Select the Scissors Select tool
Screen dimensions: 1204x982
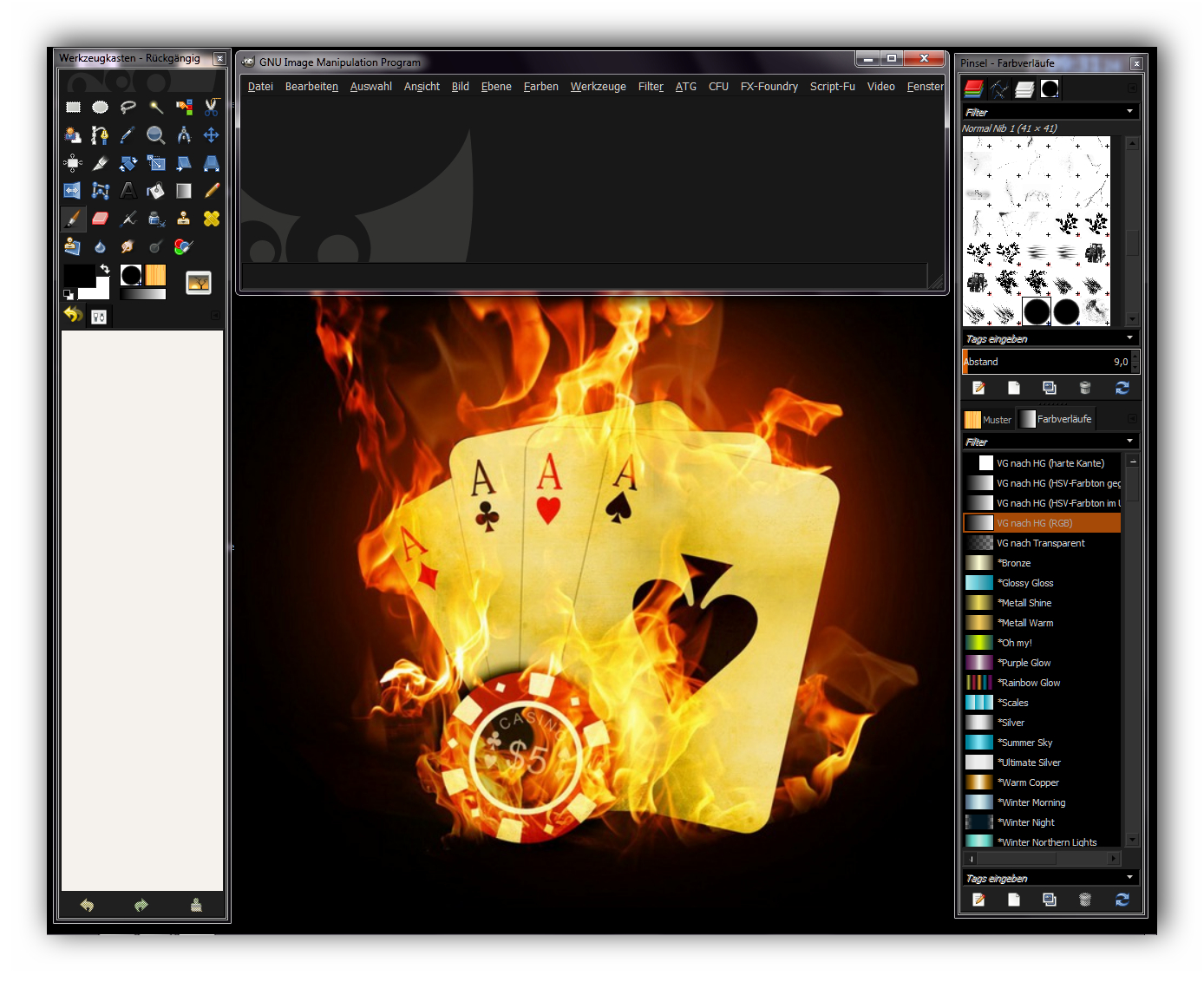[212, 108]
